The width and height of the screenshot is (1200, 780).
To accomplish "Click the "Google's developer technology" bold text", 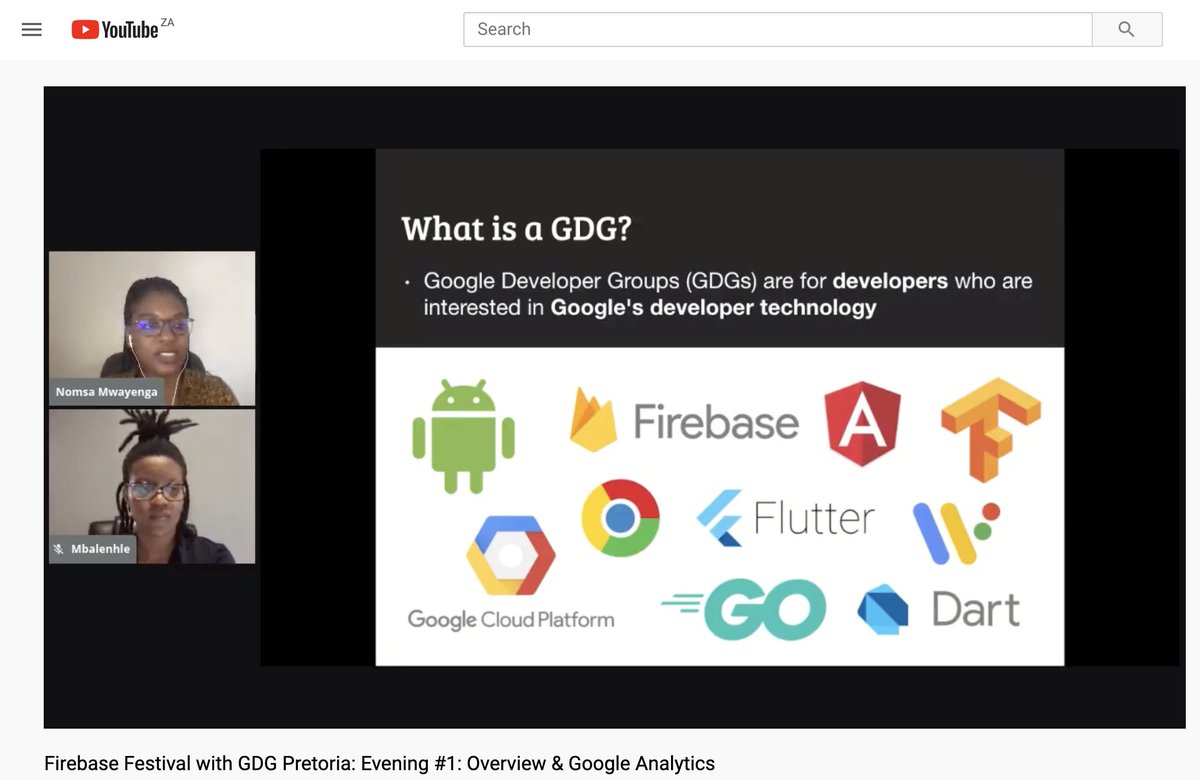I will (x=713, y=308).
